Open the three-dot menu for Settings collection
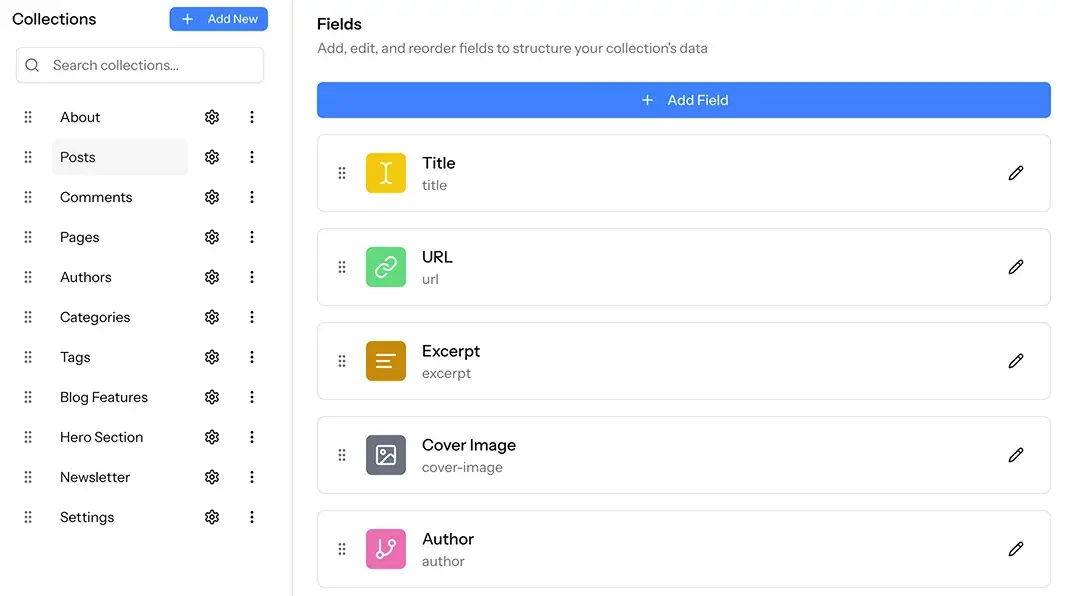This screenshot has width=1069, height=596. (252, 517)
